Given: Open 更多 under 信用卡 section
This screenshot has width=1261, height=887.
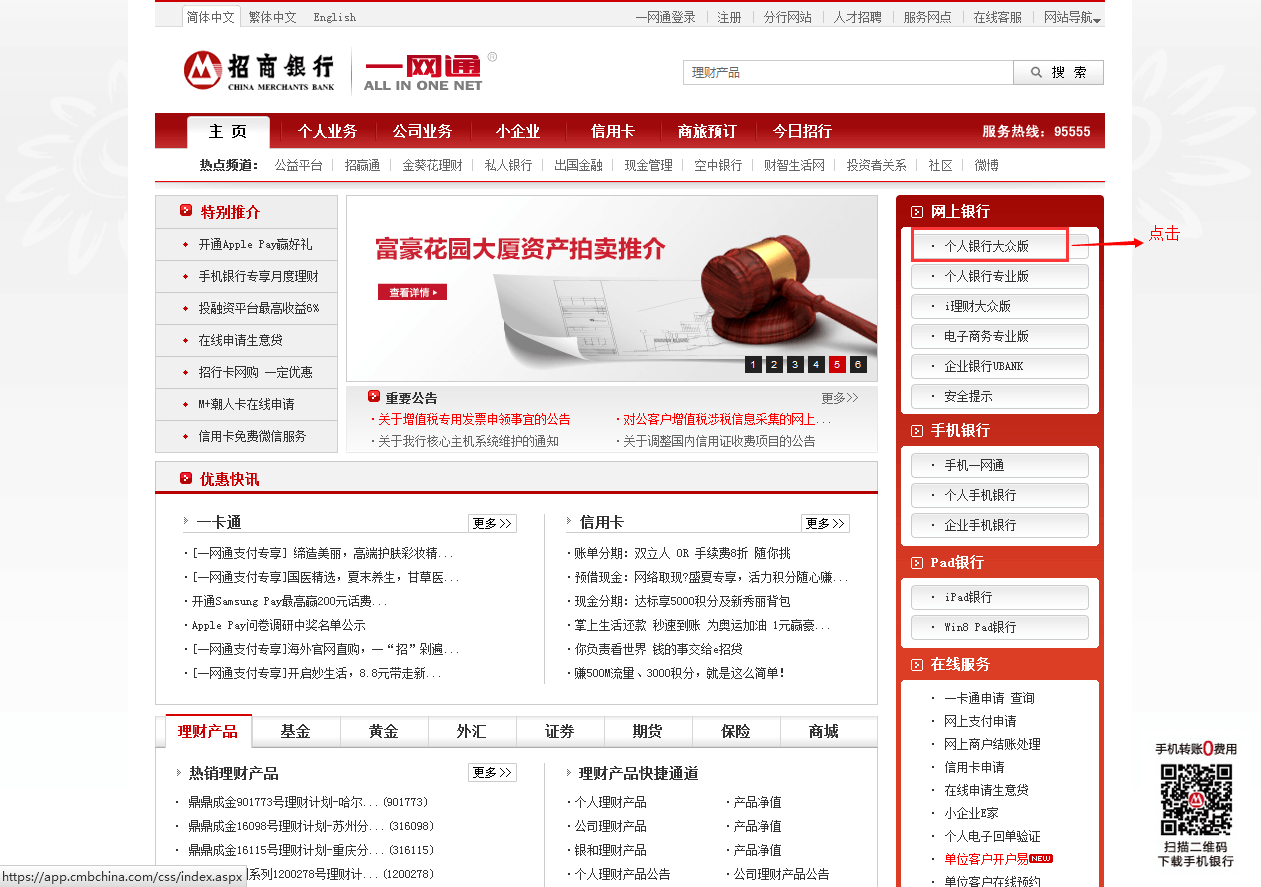Looking at the screenshot, I should [825, 523].
